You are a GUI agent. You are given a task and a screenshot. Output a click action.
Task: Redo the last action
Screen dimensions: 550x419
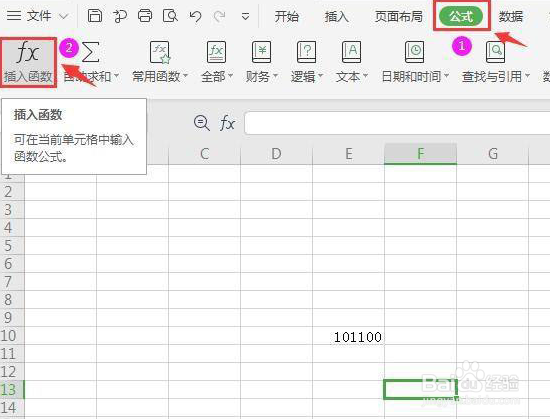pos(220,16)
